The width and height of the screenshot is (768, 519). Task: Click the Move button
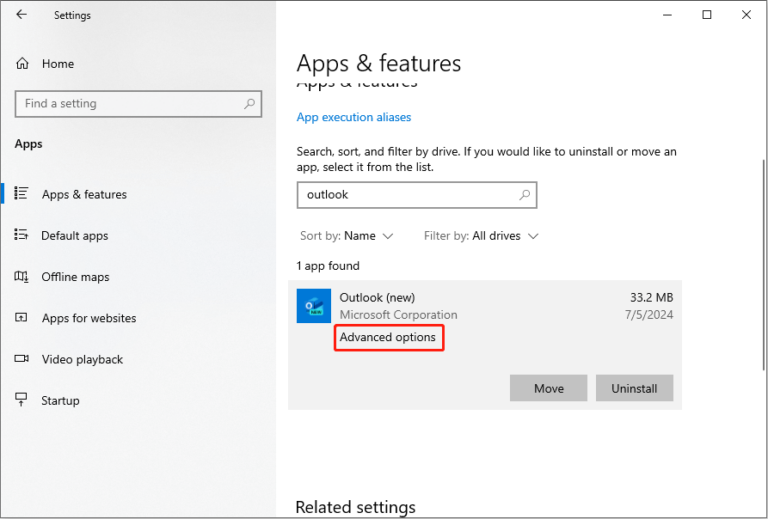pyautogui.click(x=549, y=388)
